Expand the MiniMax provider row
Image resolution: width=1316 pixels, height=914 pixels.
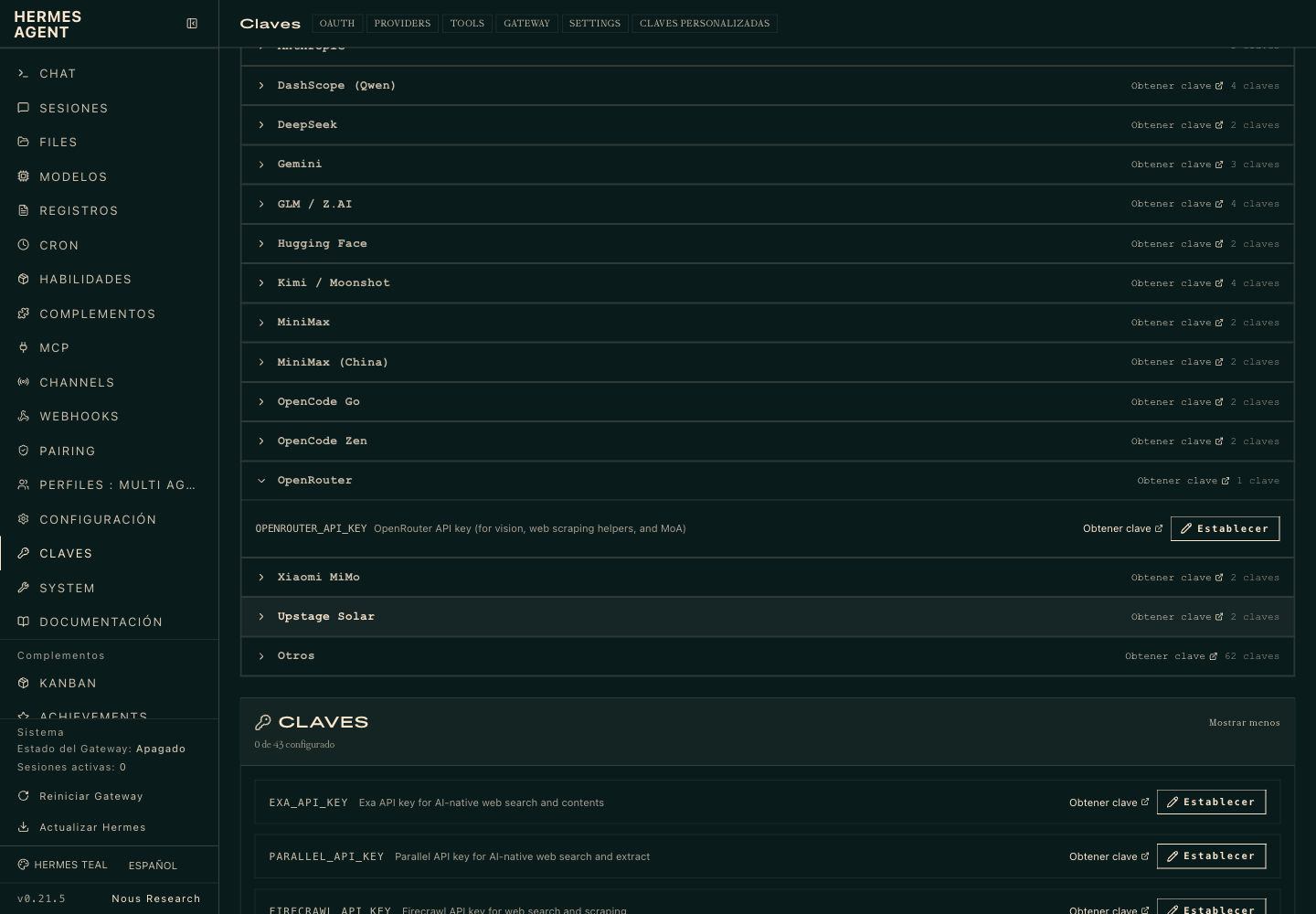(x=767, y=322)
